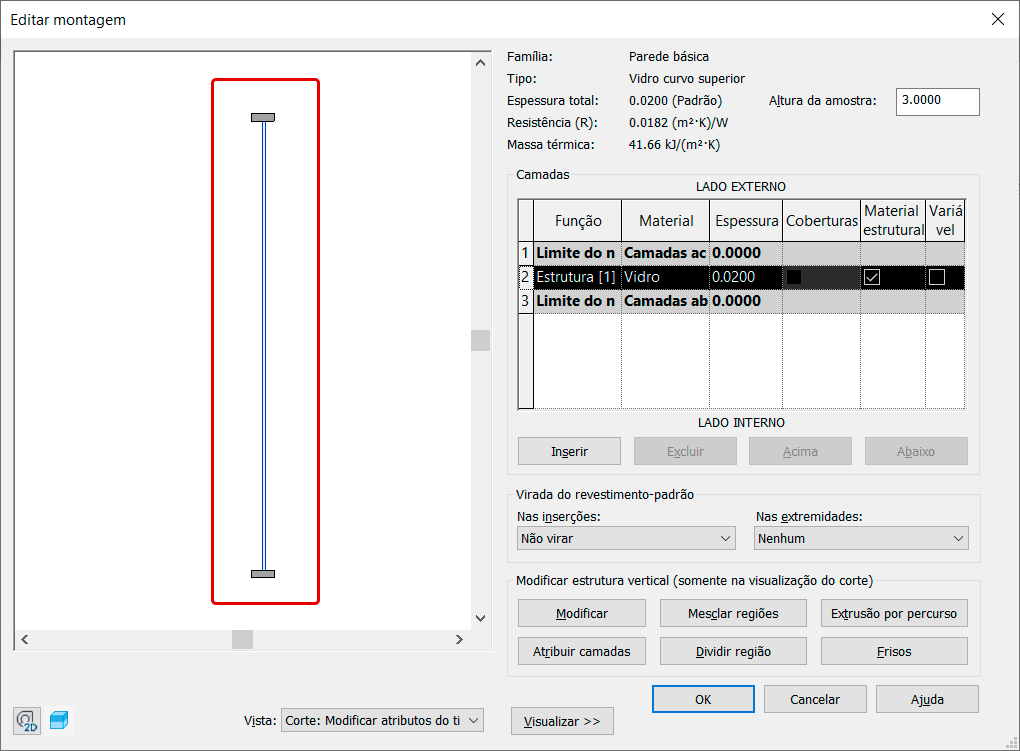Screen dimensions: 1020x751
Task: Confirm with the OK button
Action: point(703,699)
